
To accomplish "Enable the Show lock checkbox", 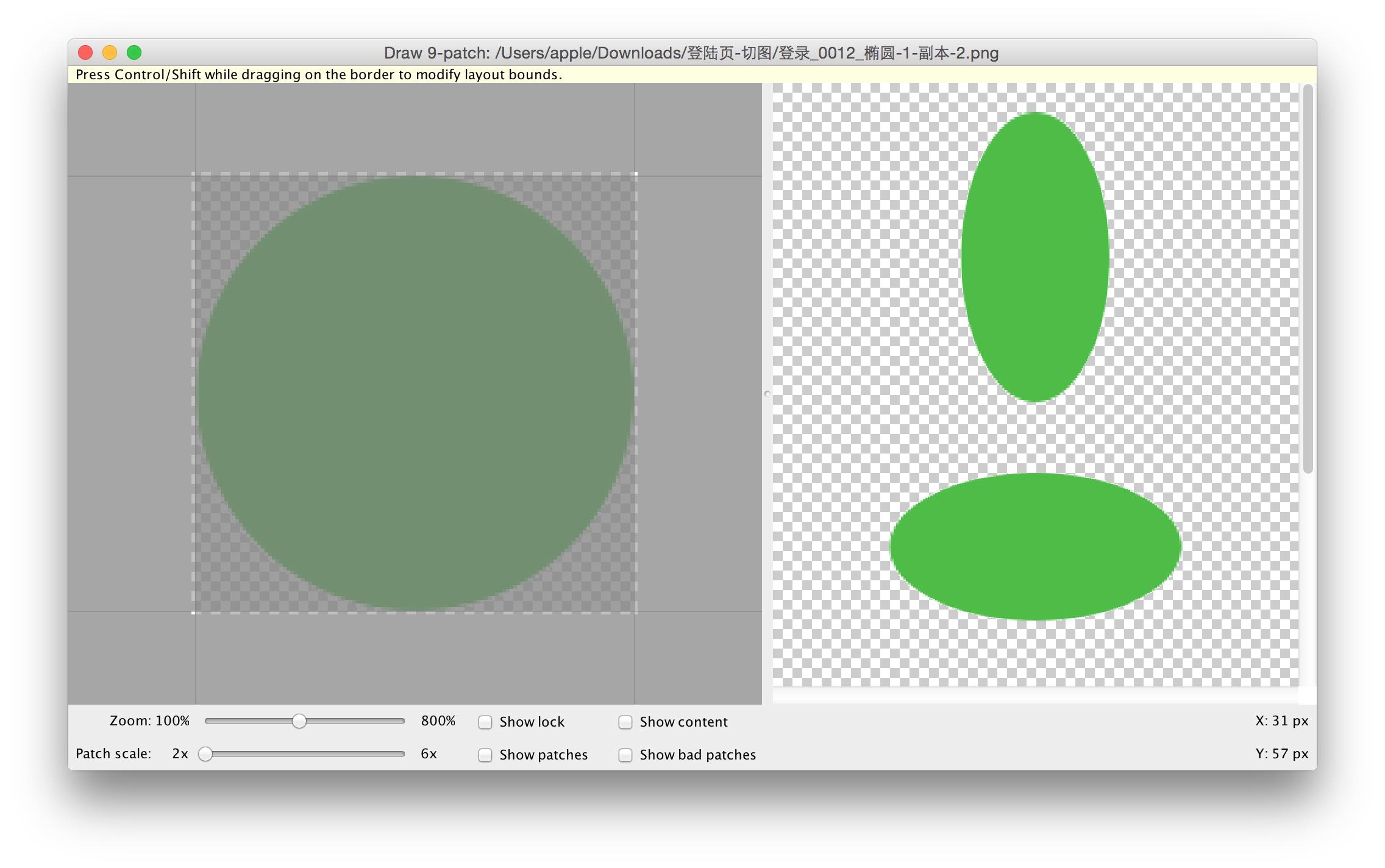I will coord(485,722).
